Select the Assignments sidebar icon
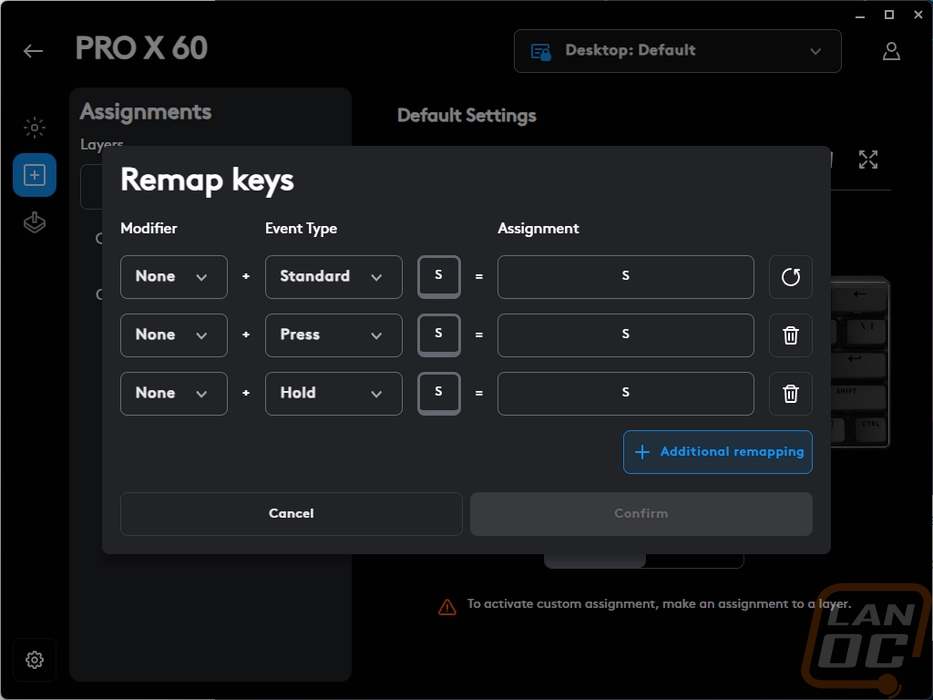 tap(35, 175)
